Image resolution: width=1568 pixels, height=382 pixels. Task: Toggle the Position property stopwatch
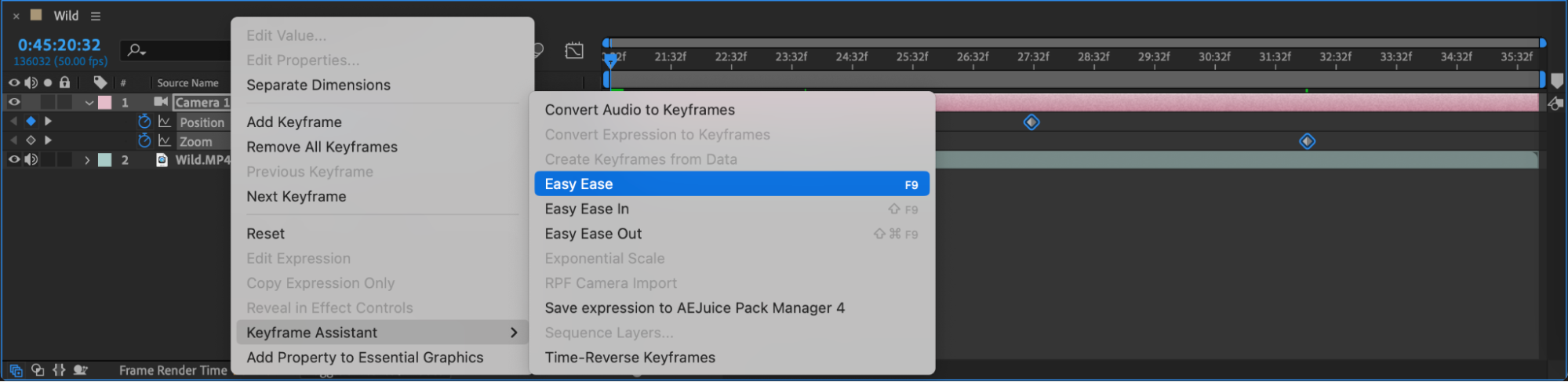(144, 122)
